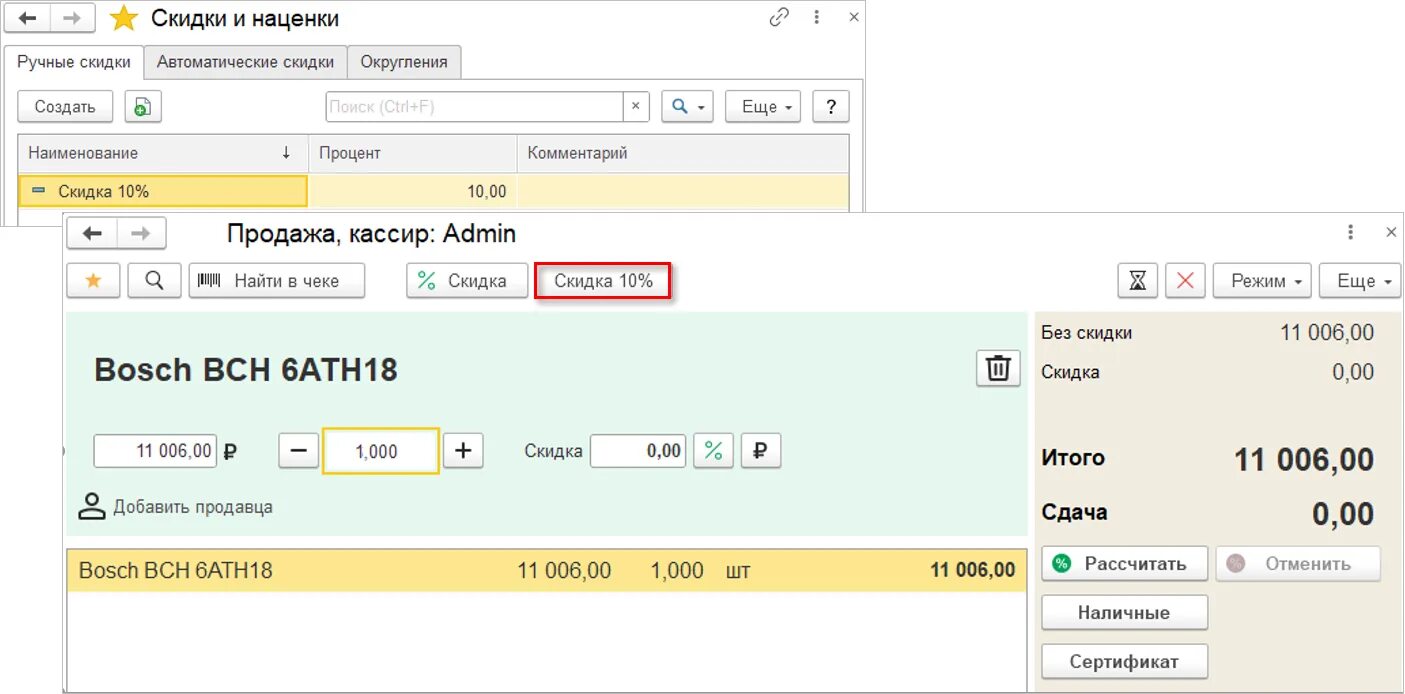Sort by Наименование column header
The height and width of the screenshot is (694, 1405).
(x=163, y=153)
